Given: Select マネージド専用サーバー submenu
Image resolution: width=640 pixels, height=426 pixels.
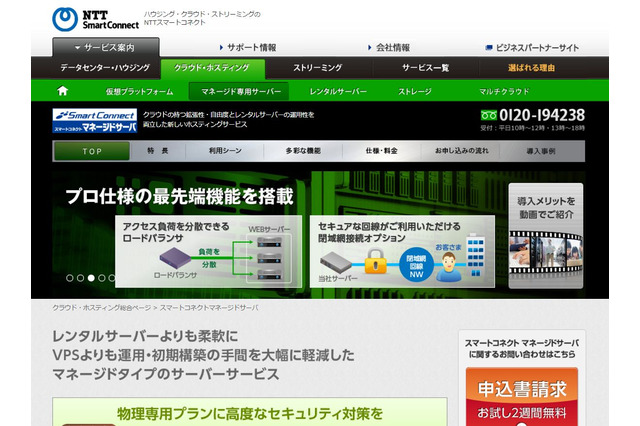Looking at the screenshot, I should pyautogui.click(x=240, y=91).
